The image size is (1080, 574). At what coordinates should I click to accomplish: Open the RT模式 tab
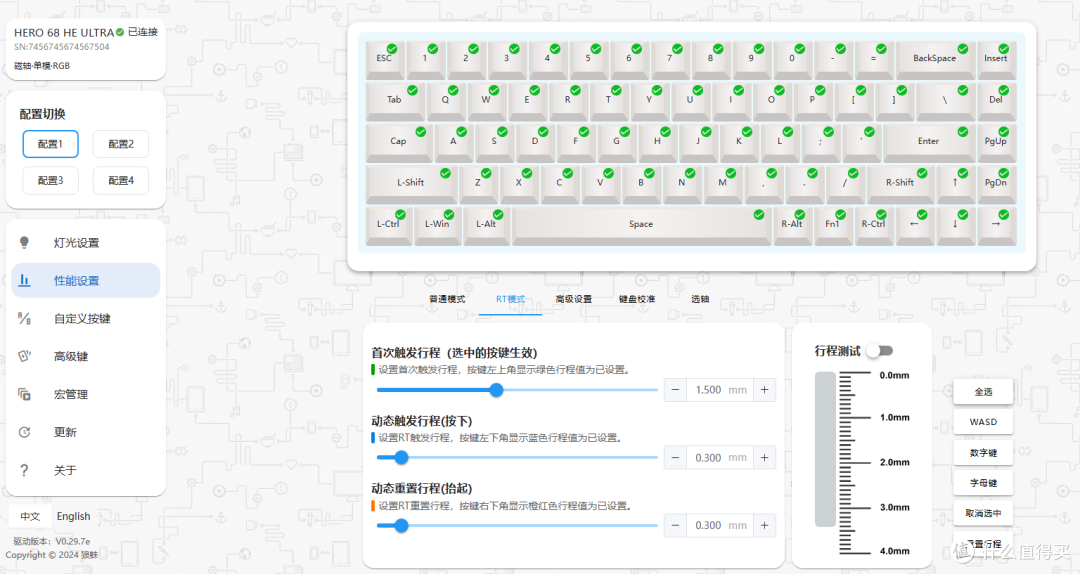pos(510,299)
